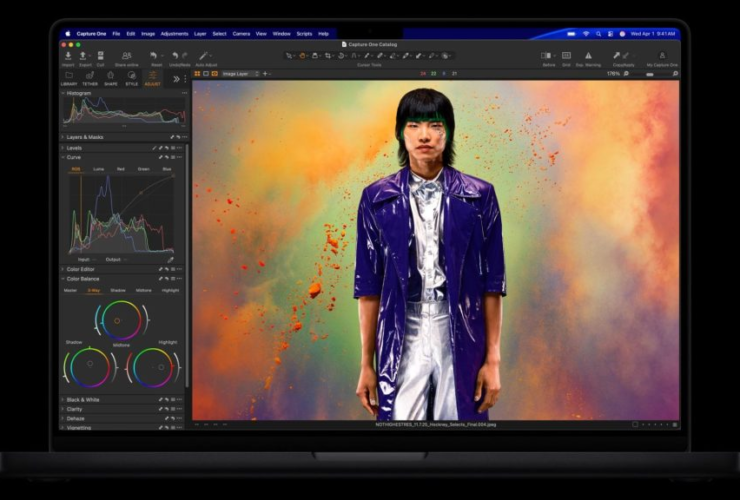Toggle the Before comparison view
Screen dimensions: 740x500
coord(548,57)
